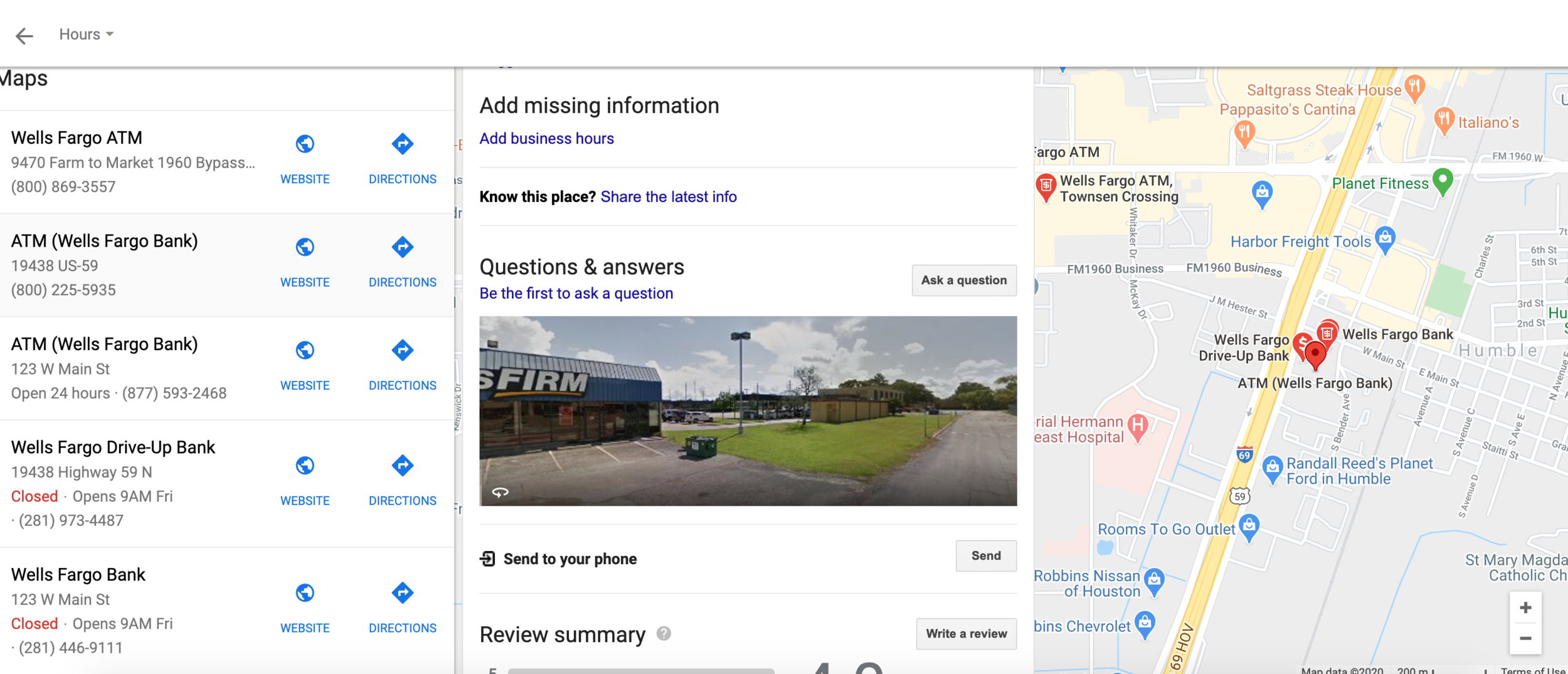Click the Terms of Use map link
Screen dimensions: 1568x674
coord(1534,670)
